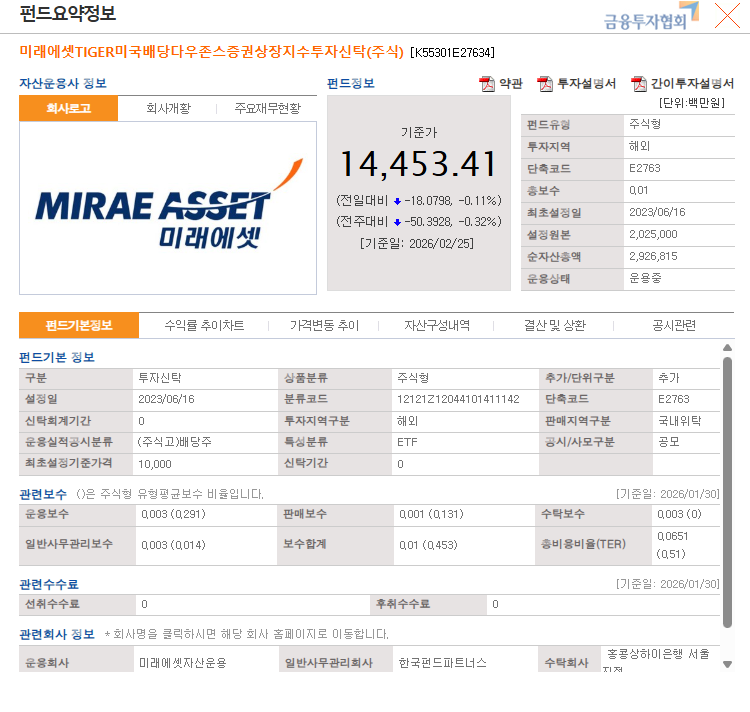The image size is (750, 712).
Task: Click the 운용보수 value 0.003 (0.291)
Action: 173,514
